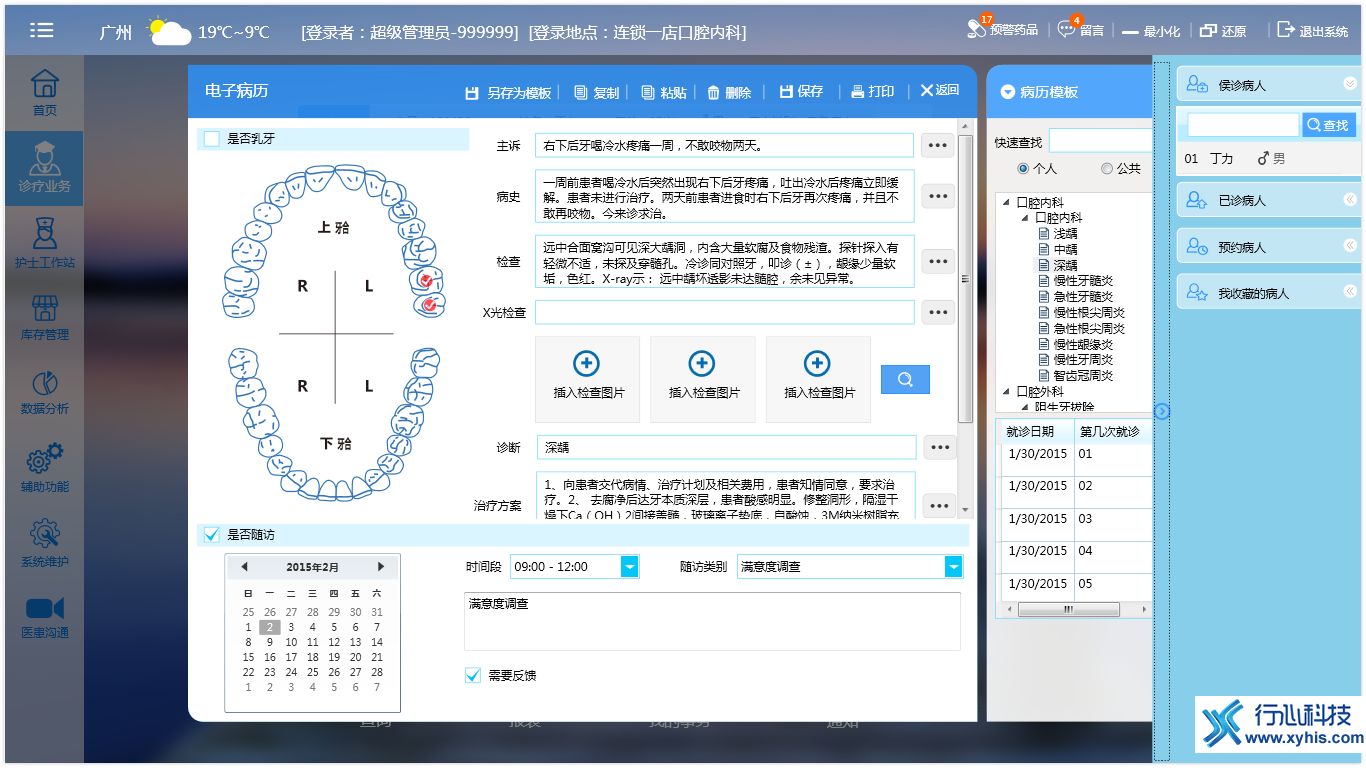Open the 时间段 time period dropdown
This screenshot has height=768, width=1366.
(x=631, y=565)
